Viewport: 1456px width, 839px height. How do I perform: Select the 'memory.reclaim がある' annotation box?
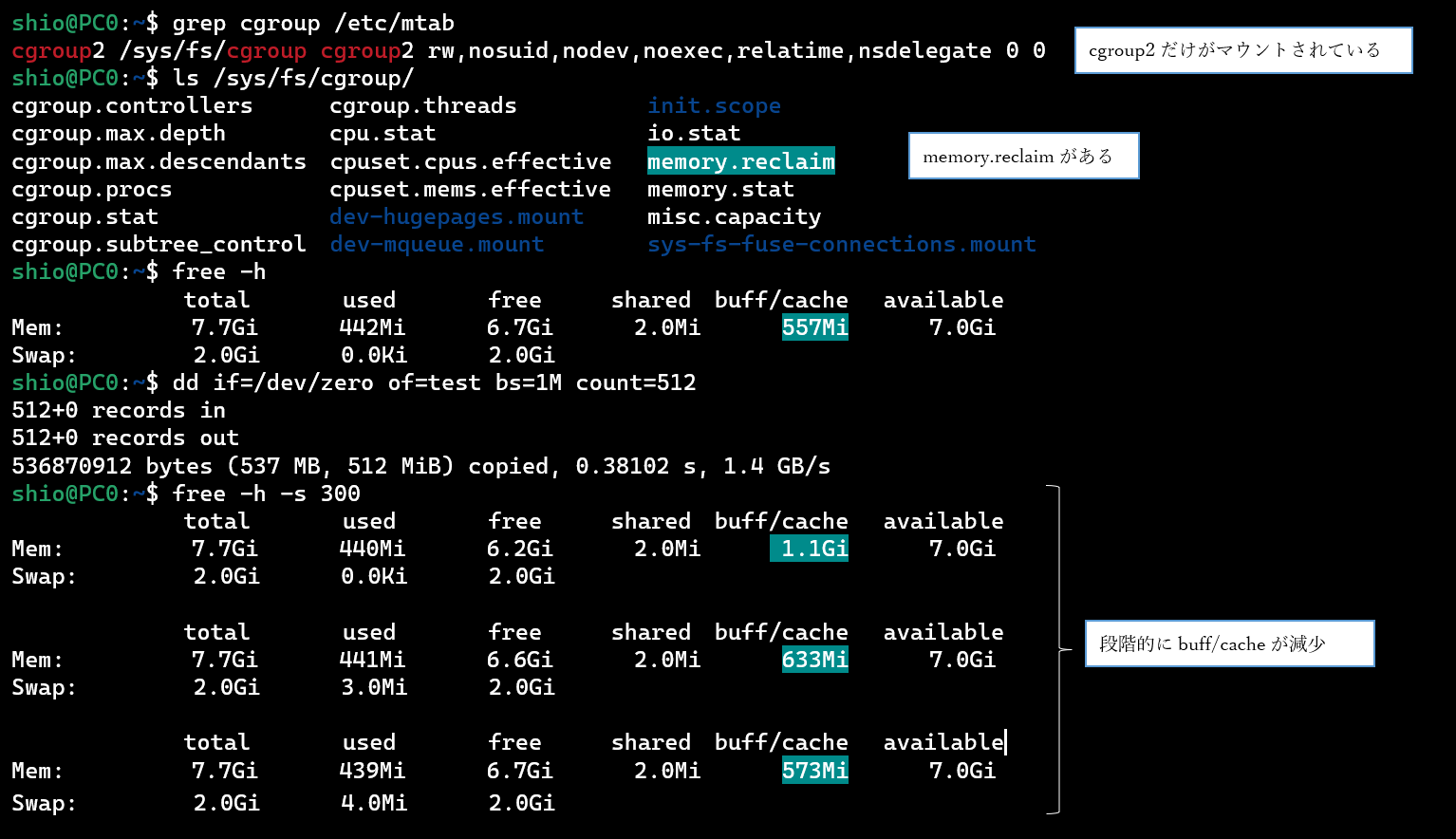(x=1023, y=157)
